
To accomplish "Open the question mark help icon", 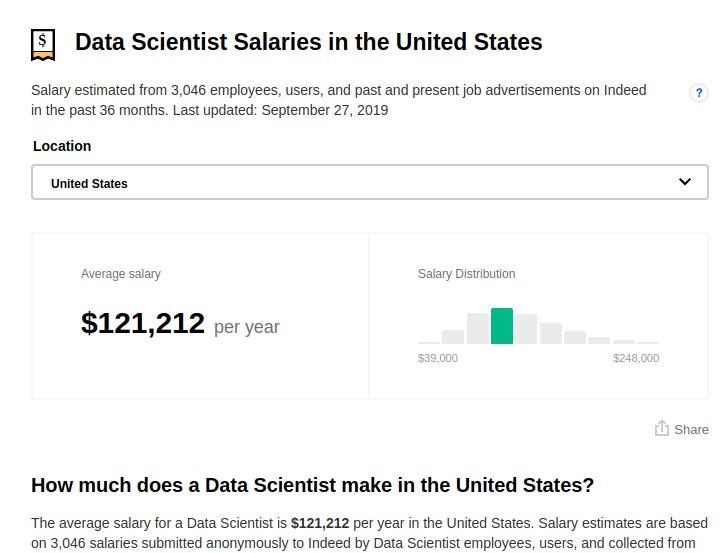I will pos(699,93).
